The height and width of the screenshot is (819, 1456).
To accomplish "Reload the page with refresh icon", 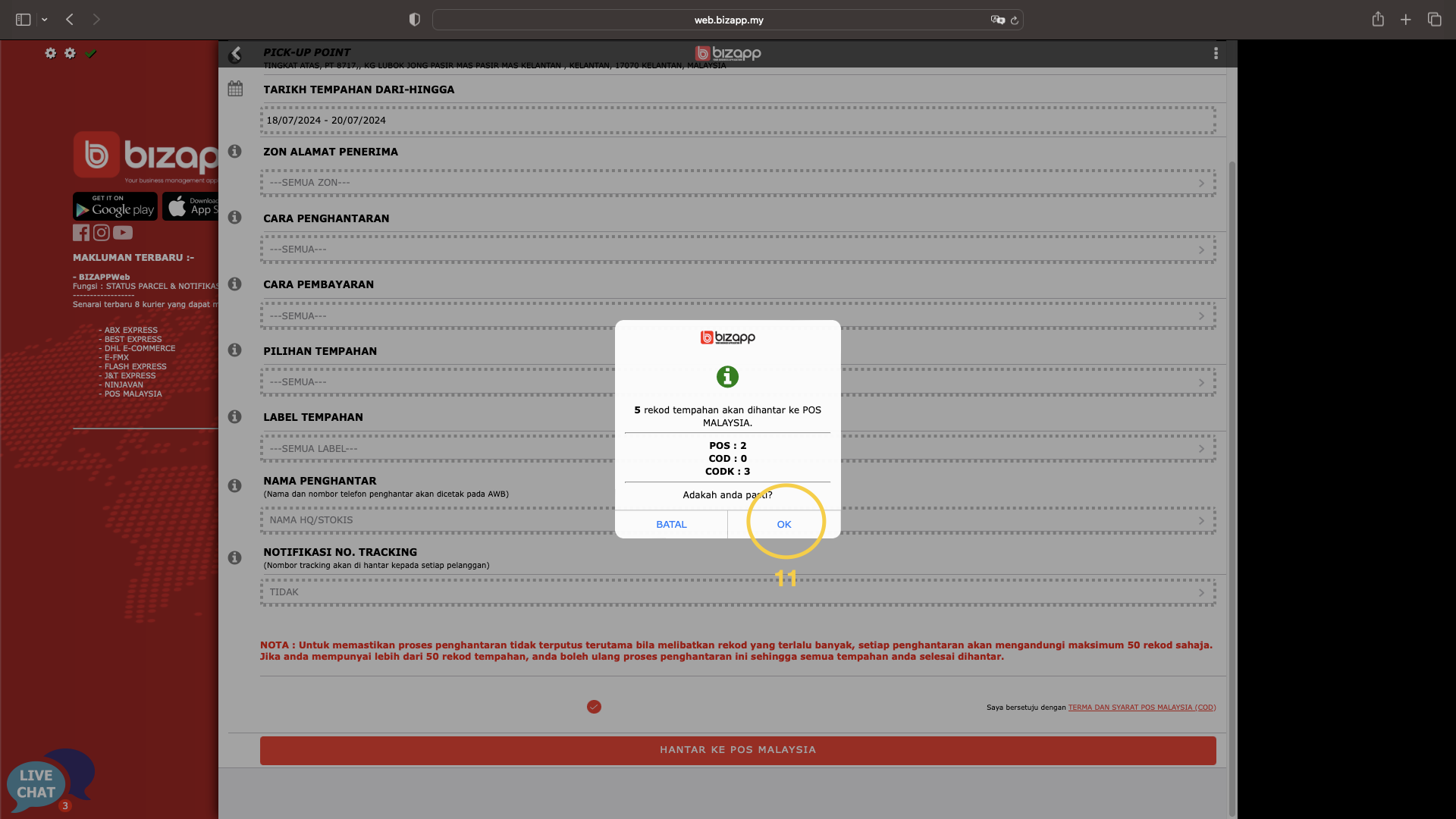I will click(1015, 20).
